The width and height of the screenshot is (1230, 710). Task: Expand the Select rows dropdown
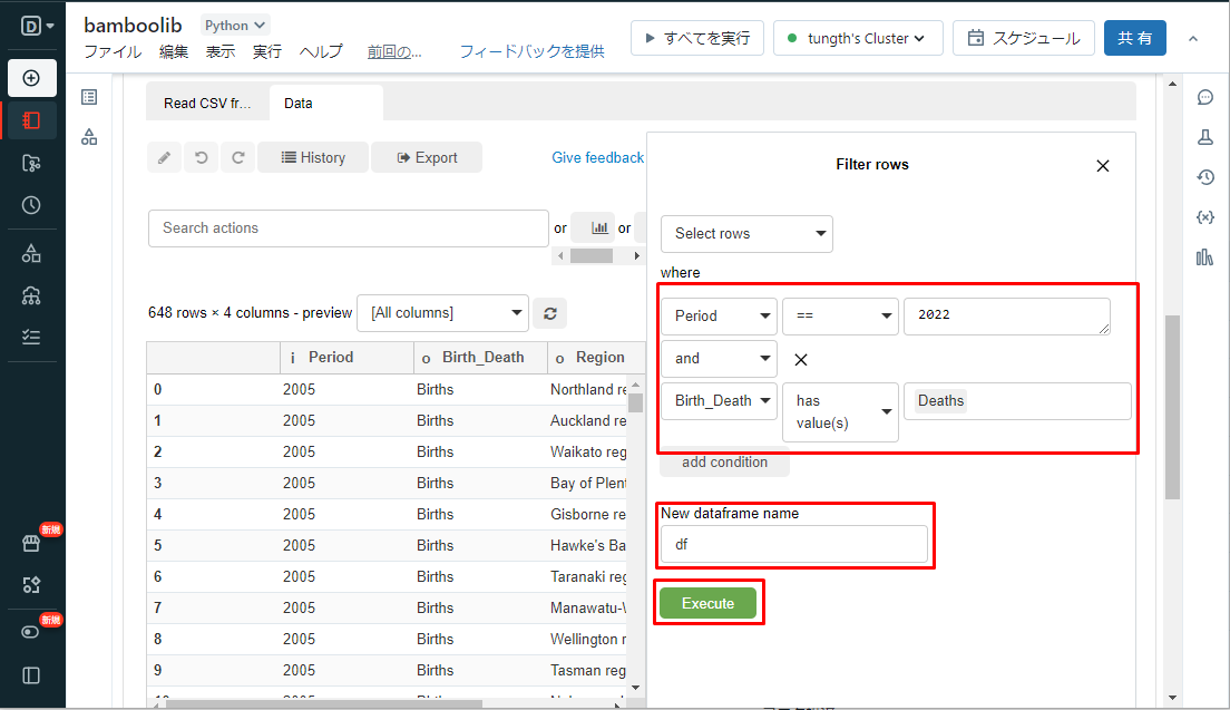(x=746, y=234)
